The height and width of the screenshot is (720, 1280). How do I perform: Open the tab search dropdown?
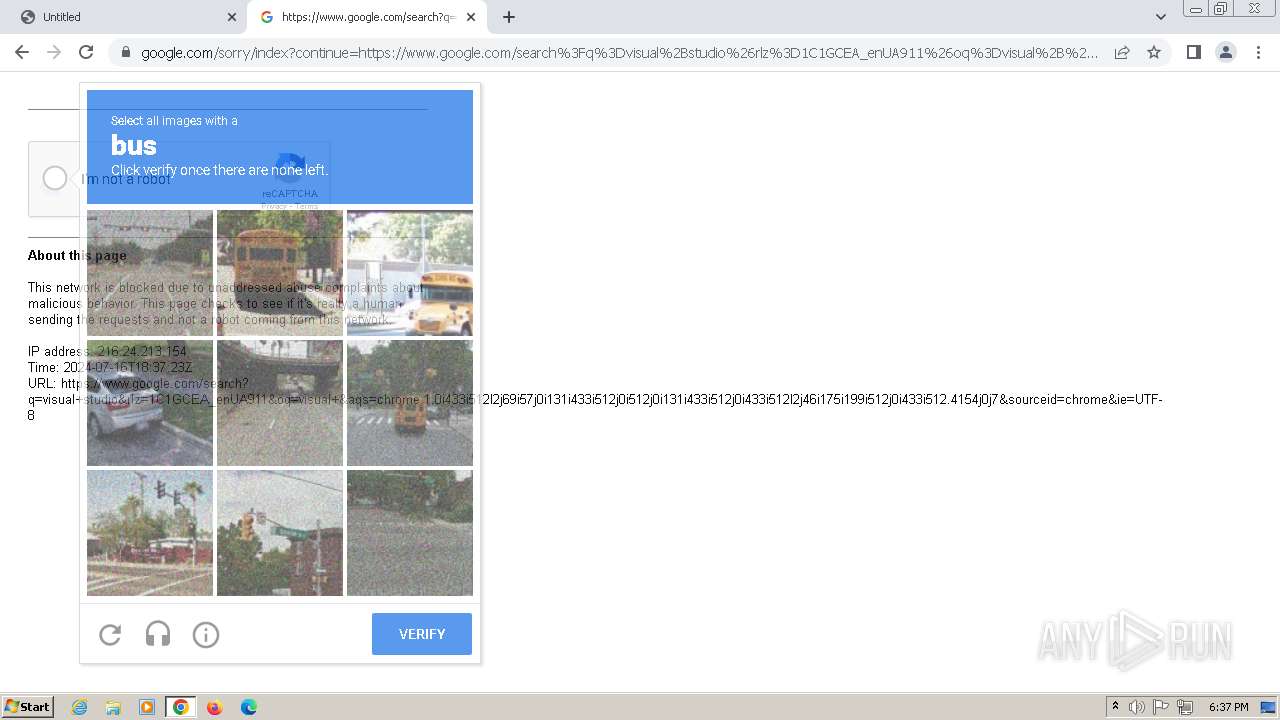tap(1160, 17)
